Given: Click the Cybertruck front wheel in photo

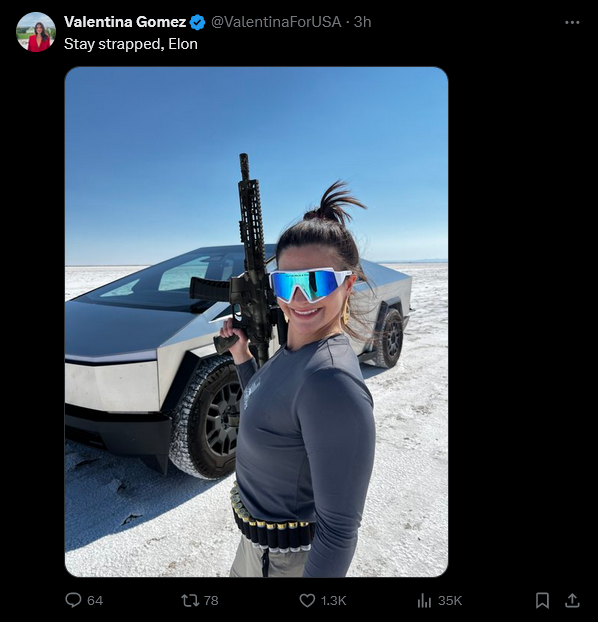Looking at the screenshot, I should point(206,419).
